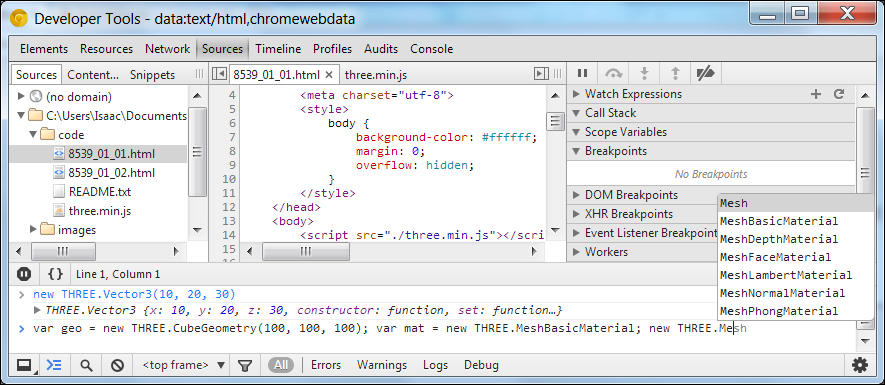Open the Network panel
885x385 pixels.
click(x=168, y=49)
